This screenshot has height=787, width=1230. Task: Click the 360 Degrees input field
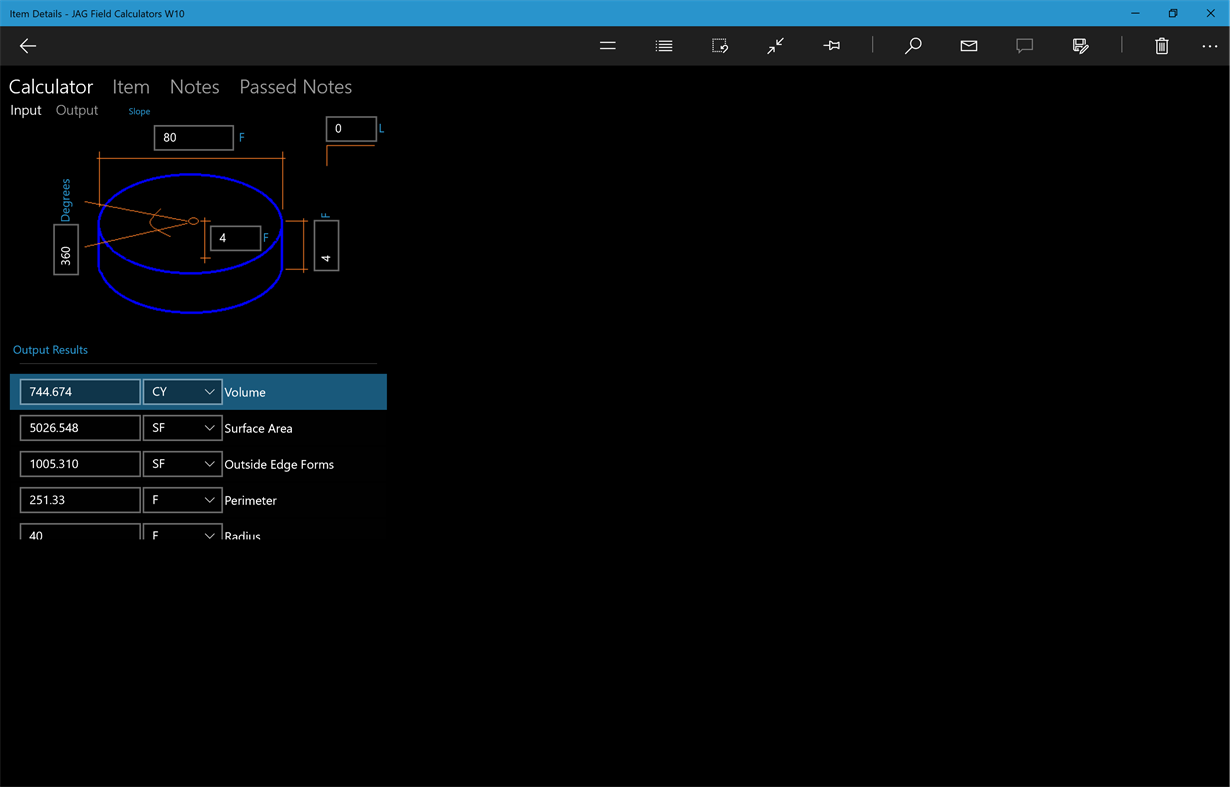pyautogui.click(x=66, y=249)
